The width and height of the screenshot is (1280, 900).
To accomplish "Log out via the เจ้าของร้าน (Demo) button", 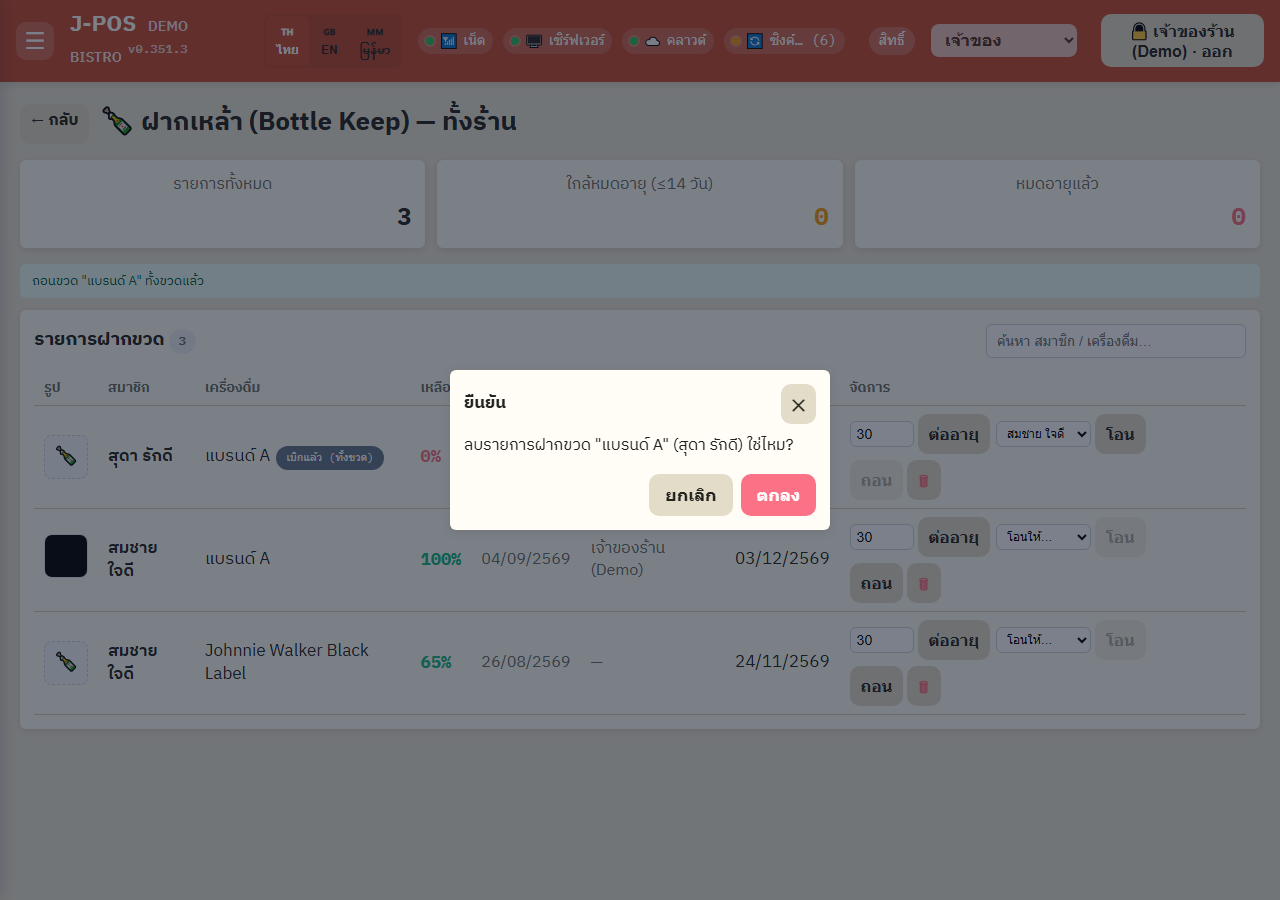I will pos(1182,41).
